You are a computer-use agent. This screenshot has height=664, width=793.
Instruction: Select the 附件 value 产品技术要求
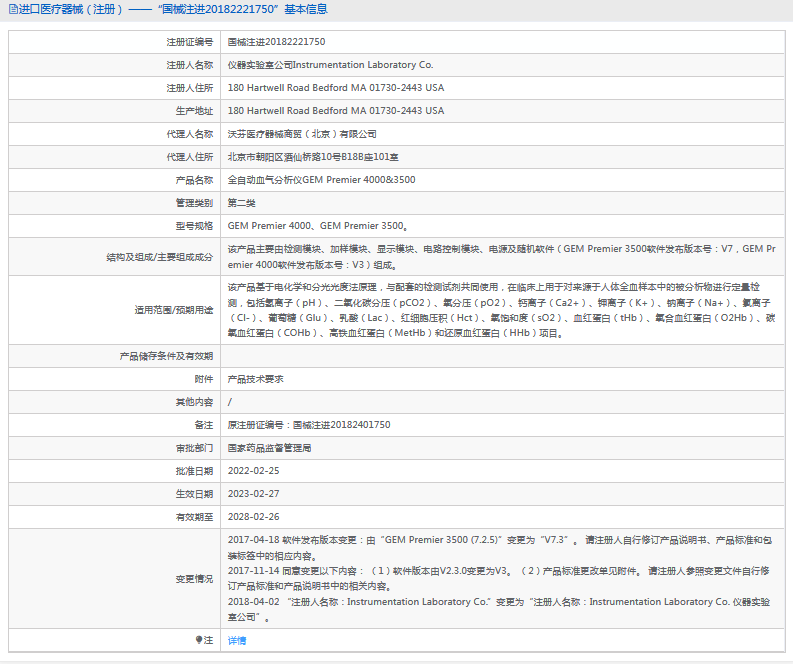pos(255,379)
